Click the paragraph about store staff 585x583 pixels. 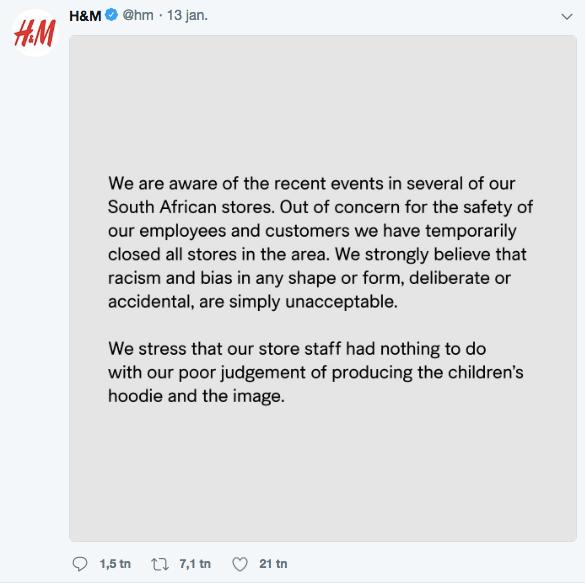coord(316,372)
